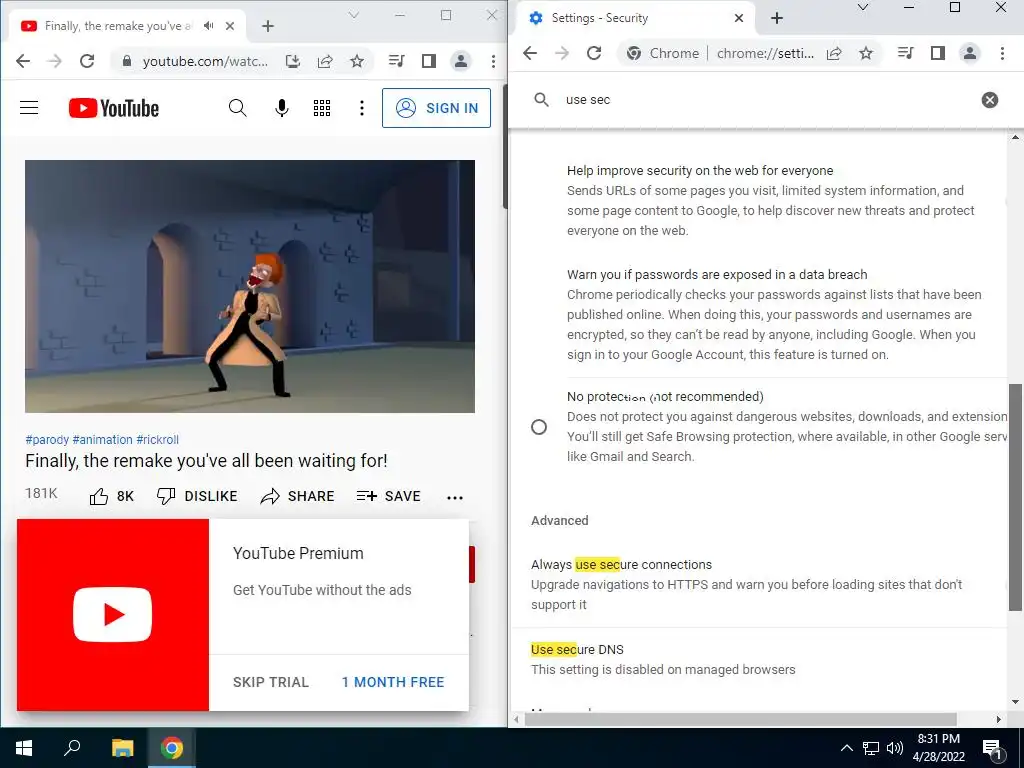The image size is (1024, 768).
Task: Click SKIP TRIAL in Premium popup
Action: click(x=270, y=682)
